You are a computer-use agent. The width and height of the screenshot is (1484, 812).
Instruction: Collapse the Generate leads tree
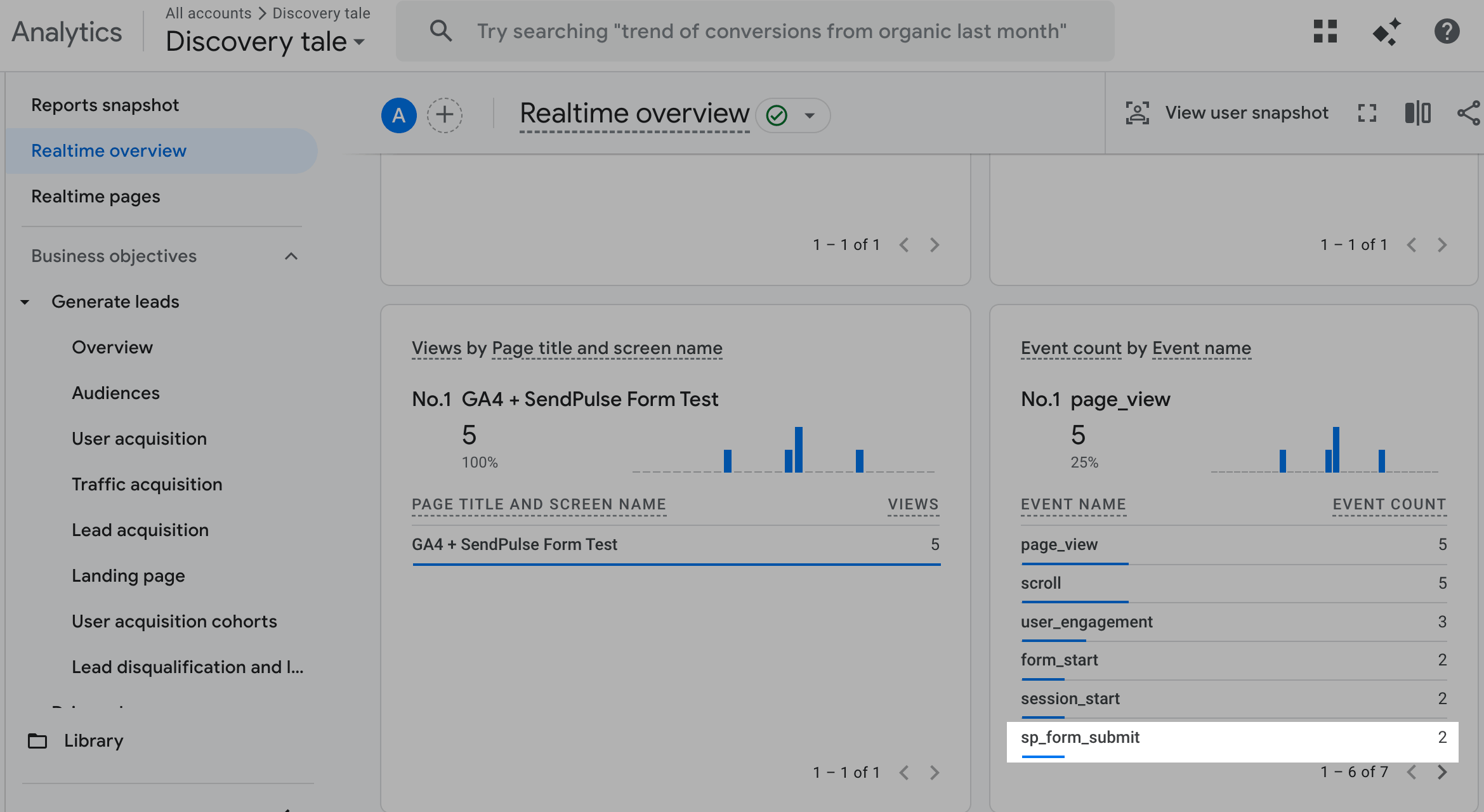(25, 302)
